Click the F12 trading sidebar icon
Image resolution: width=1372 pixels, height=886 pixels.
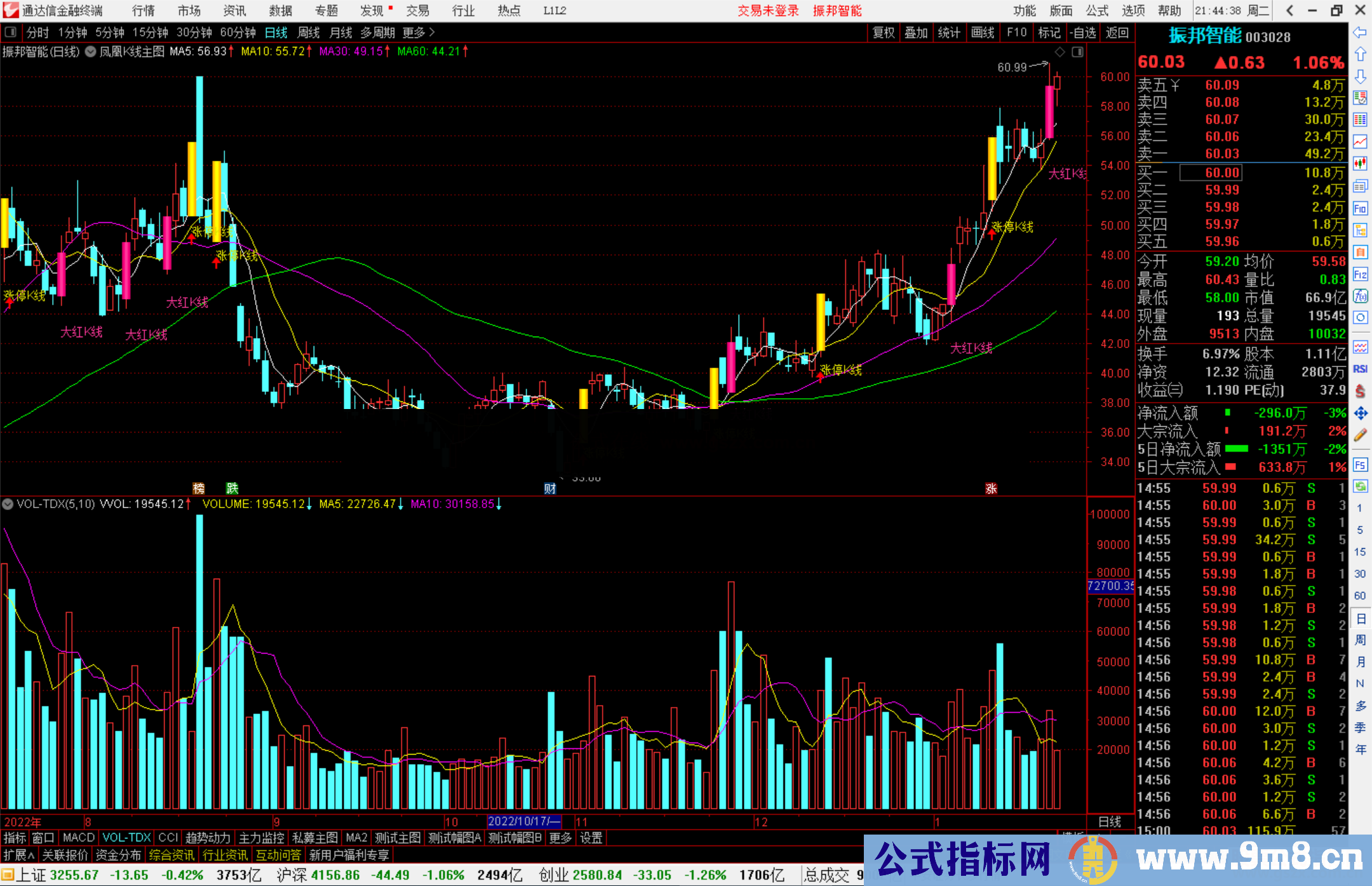1360,274
